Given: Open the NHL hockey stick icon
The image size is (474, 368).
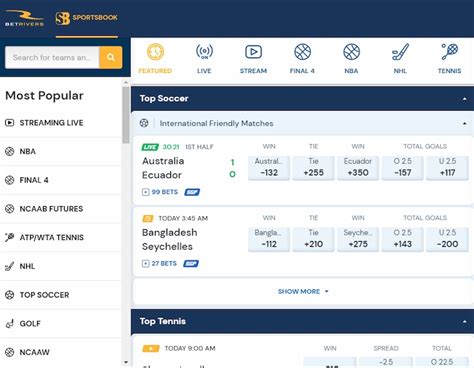Looking at the screenshot, I should [400, 52].
